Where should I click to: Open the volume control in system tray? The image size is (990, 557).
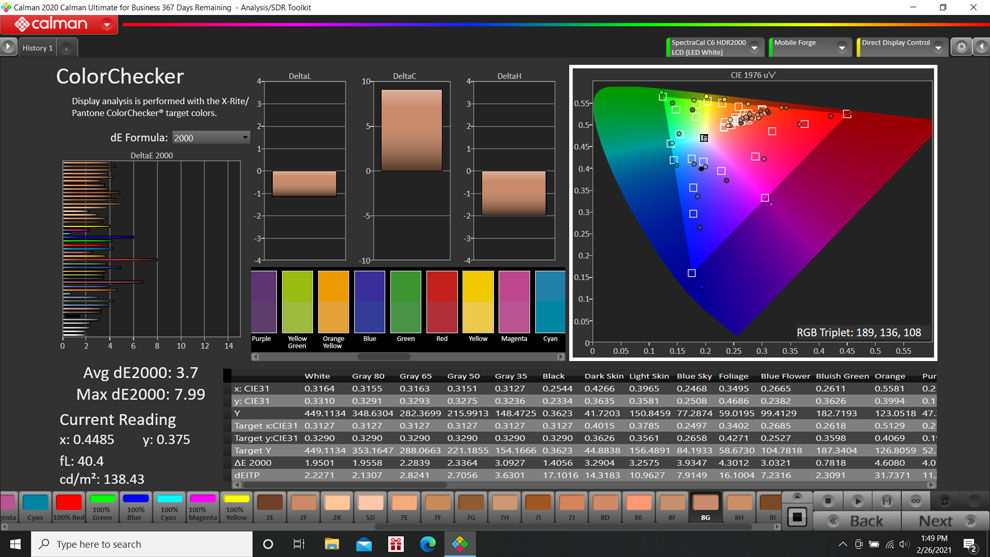904,544
